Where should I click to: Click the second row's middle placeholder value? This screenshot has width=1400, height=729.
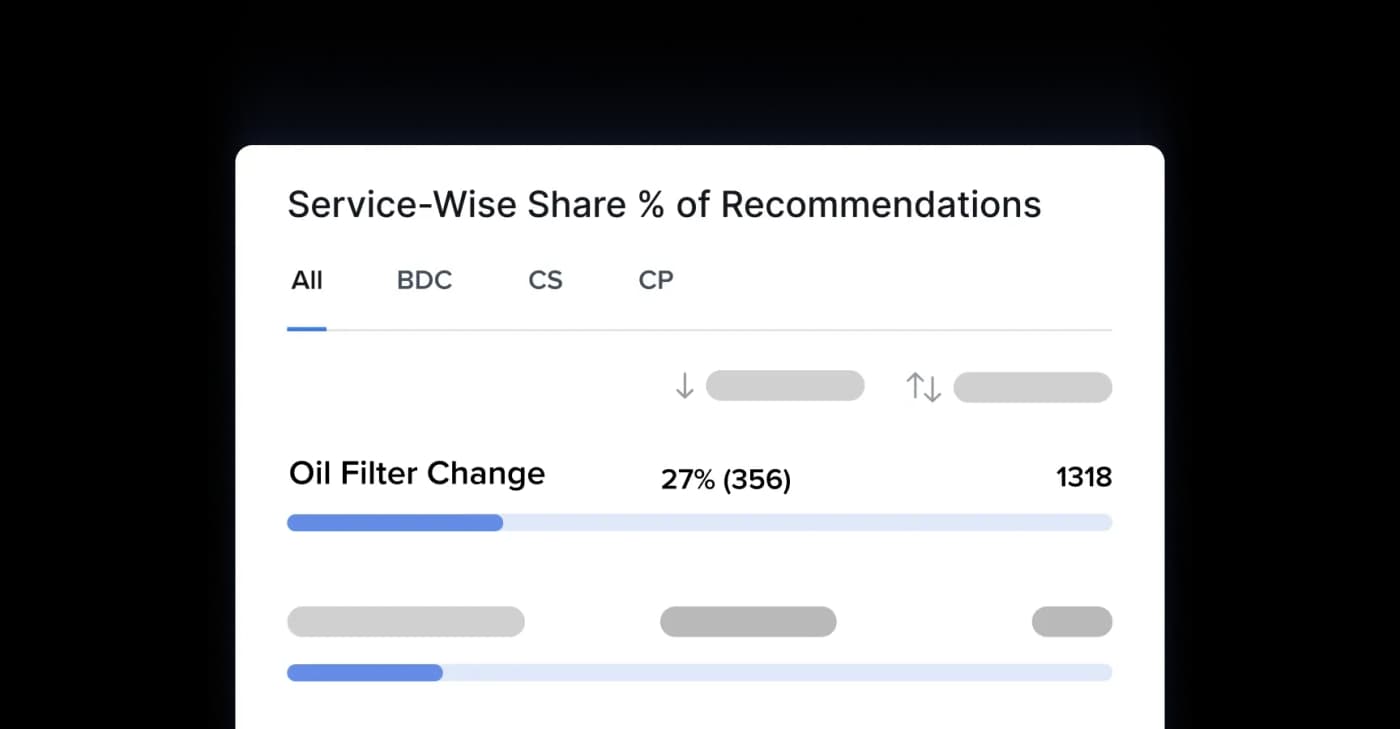tap(748, 621)
